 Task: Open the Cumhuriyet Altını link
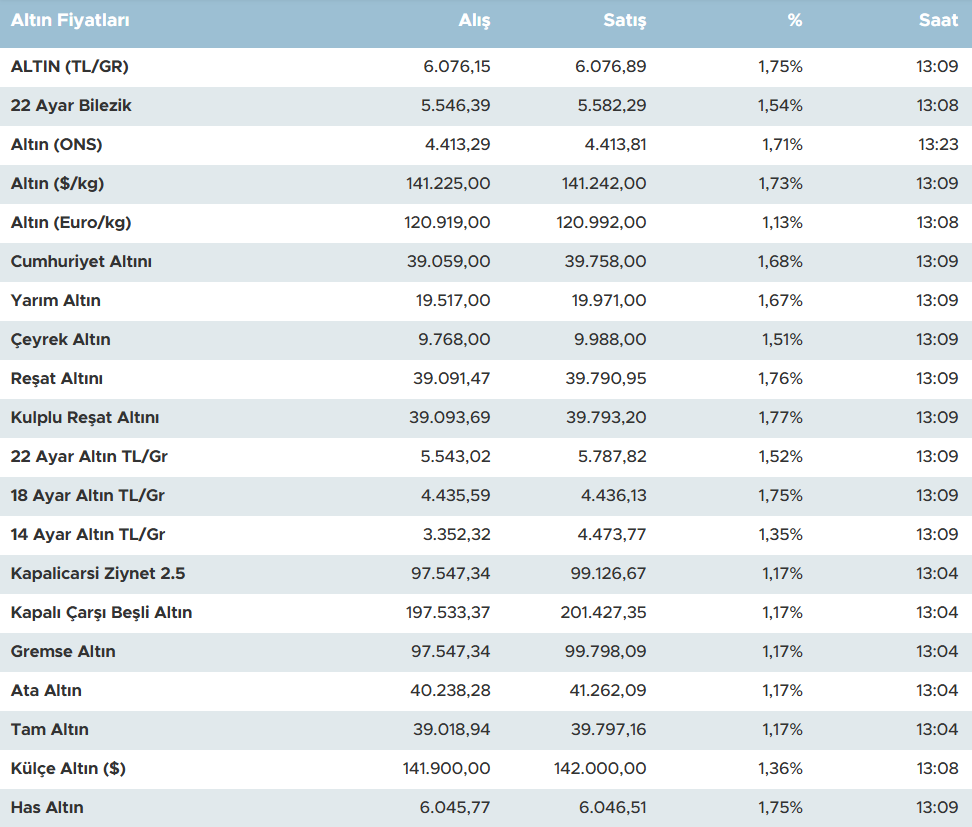(81, 261)
